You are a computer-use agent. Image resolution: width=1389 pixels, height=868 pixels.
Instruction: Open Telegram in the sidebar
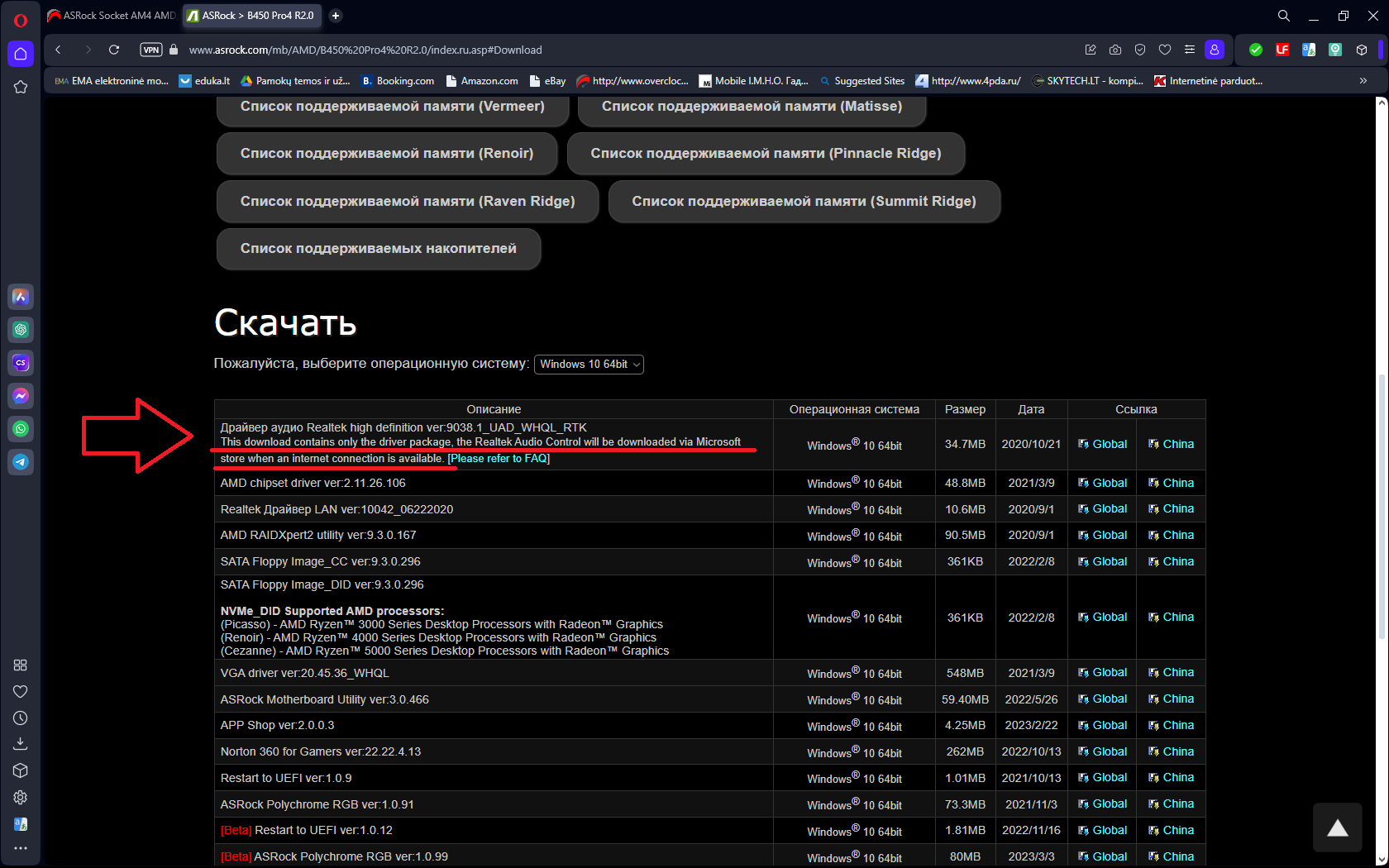click(21, 462)
